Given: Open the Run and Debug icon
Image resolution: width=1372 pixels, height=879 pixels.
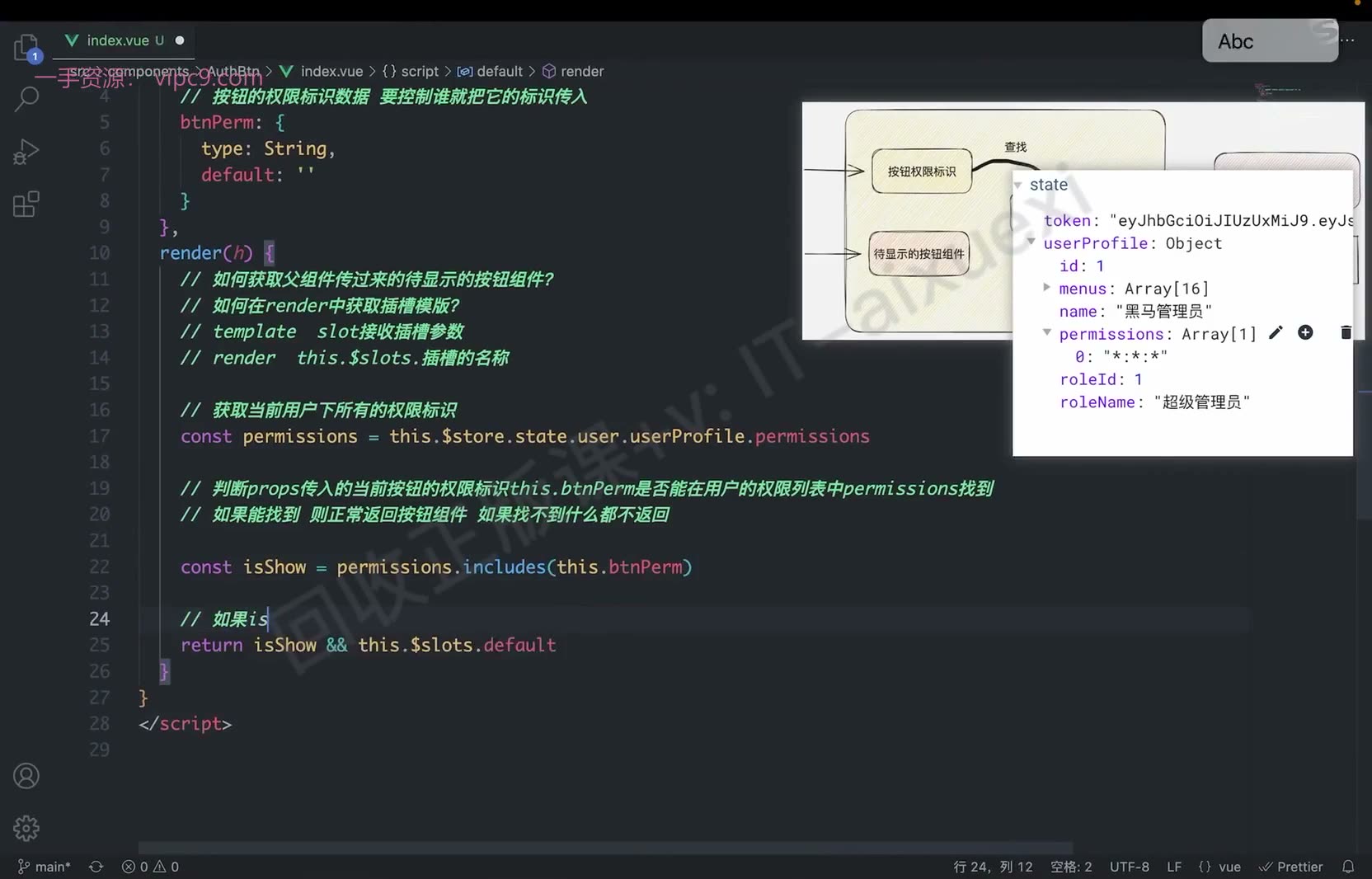Looking at the screenshot, I should 26,152.
